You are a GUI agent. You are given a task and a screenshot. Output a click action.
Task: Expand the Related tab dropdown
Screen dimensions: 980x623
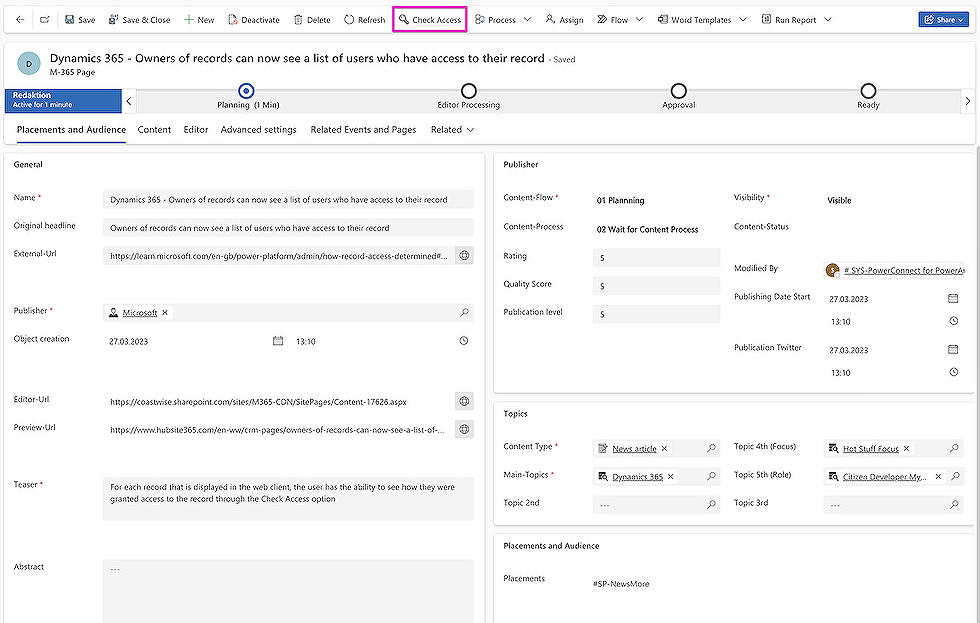452,129
